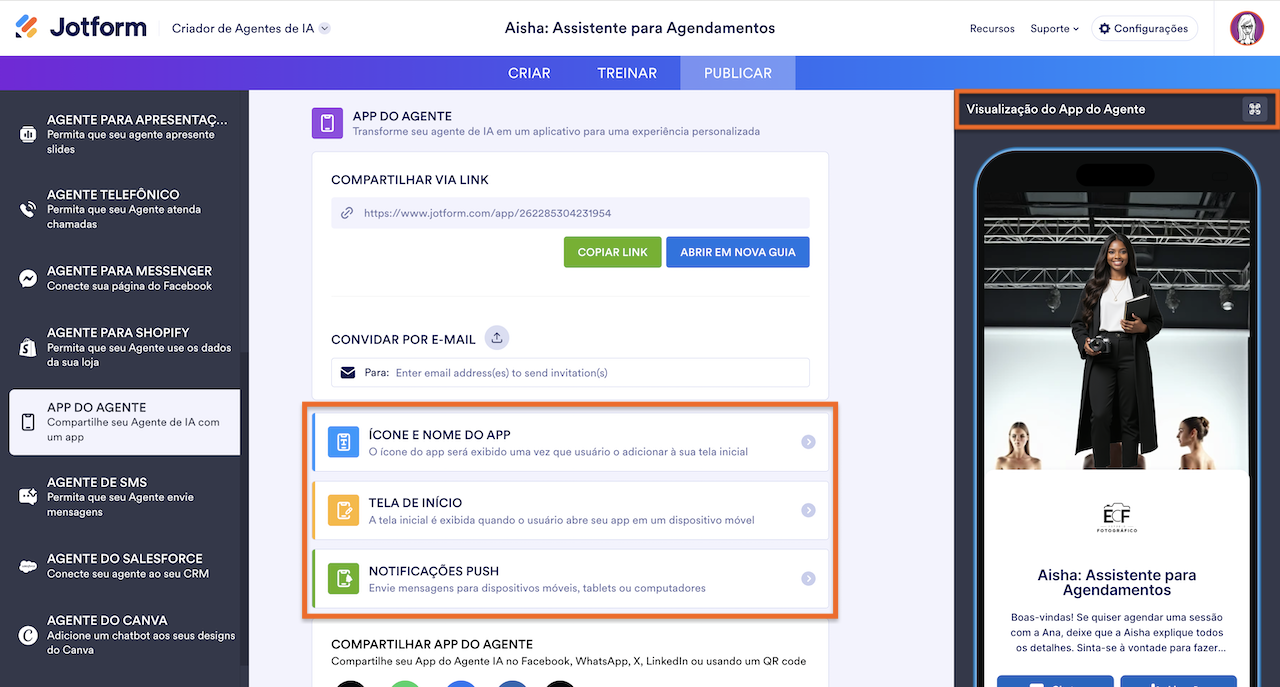This screenshot has height=687, width=1280.
Task: Open Ícone e Nome do App section
Action: click(x=570, y=442)
